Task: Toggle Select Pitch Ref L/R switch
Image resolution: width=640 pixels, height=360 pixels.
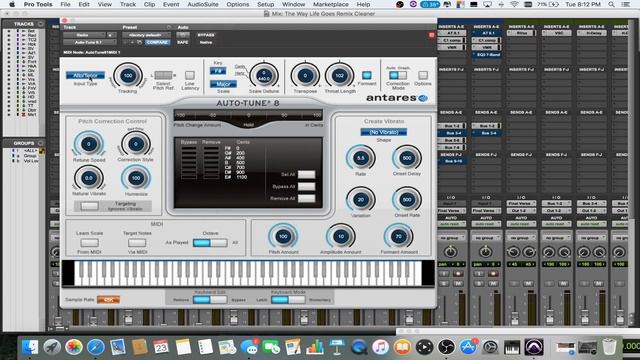Action: pyautogui.click(x=163, y=75)
